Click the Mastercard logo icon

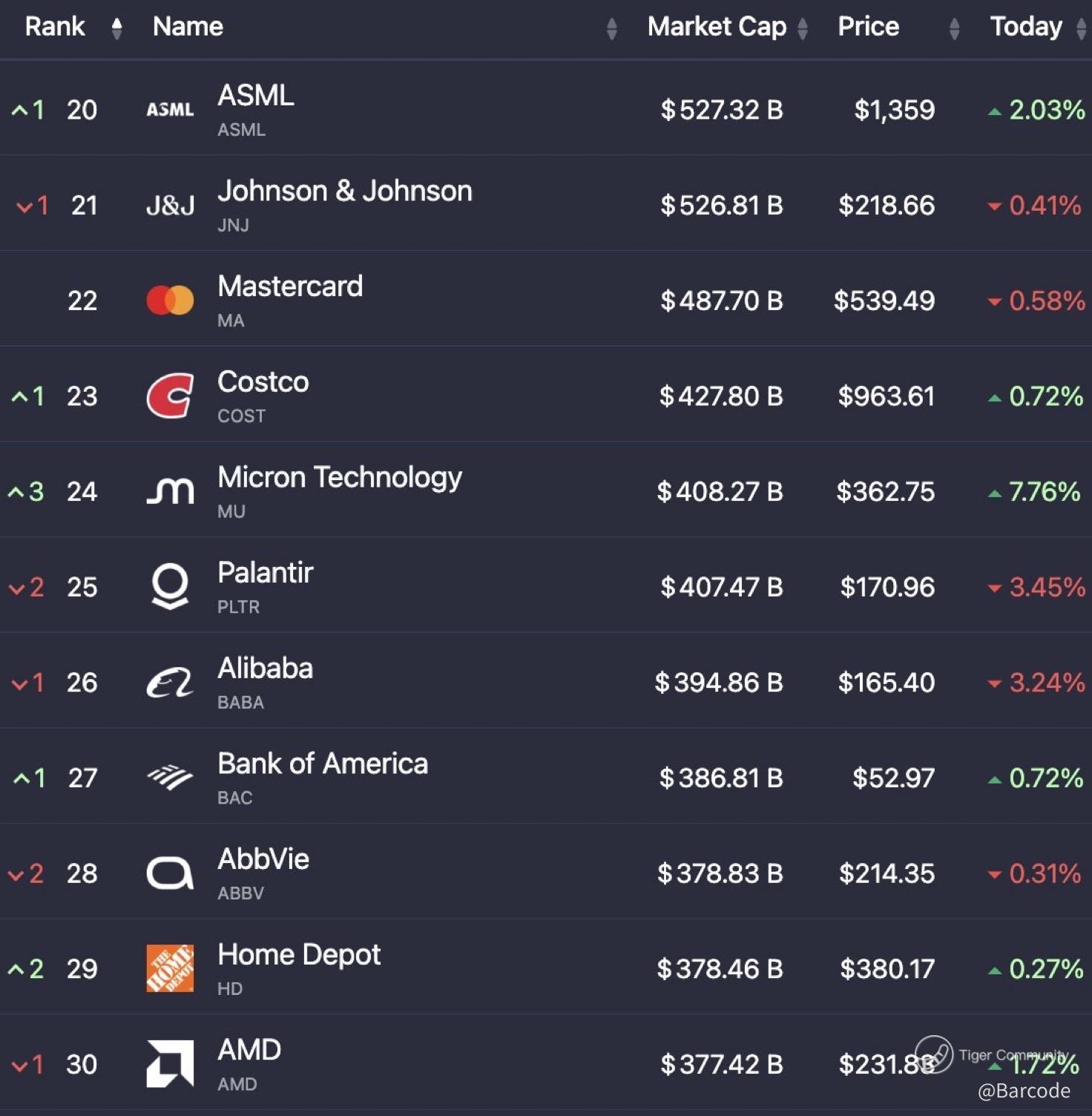[170, 301]
